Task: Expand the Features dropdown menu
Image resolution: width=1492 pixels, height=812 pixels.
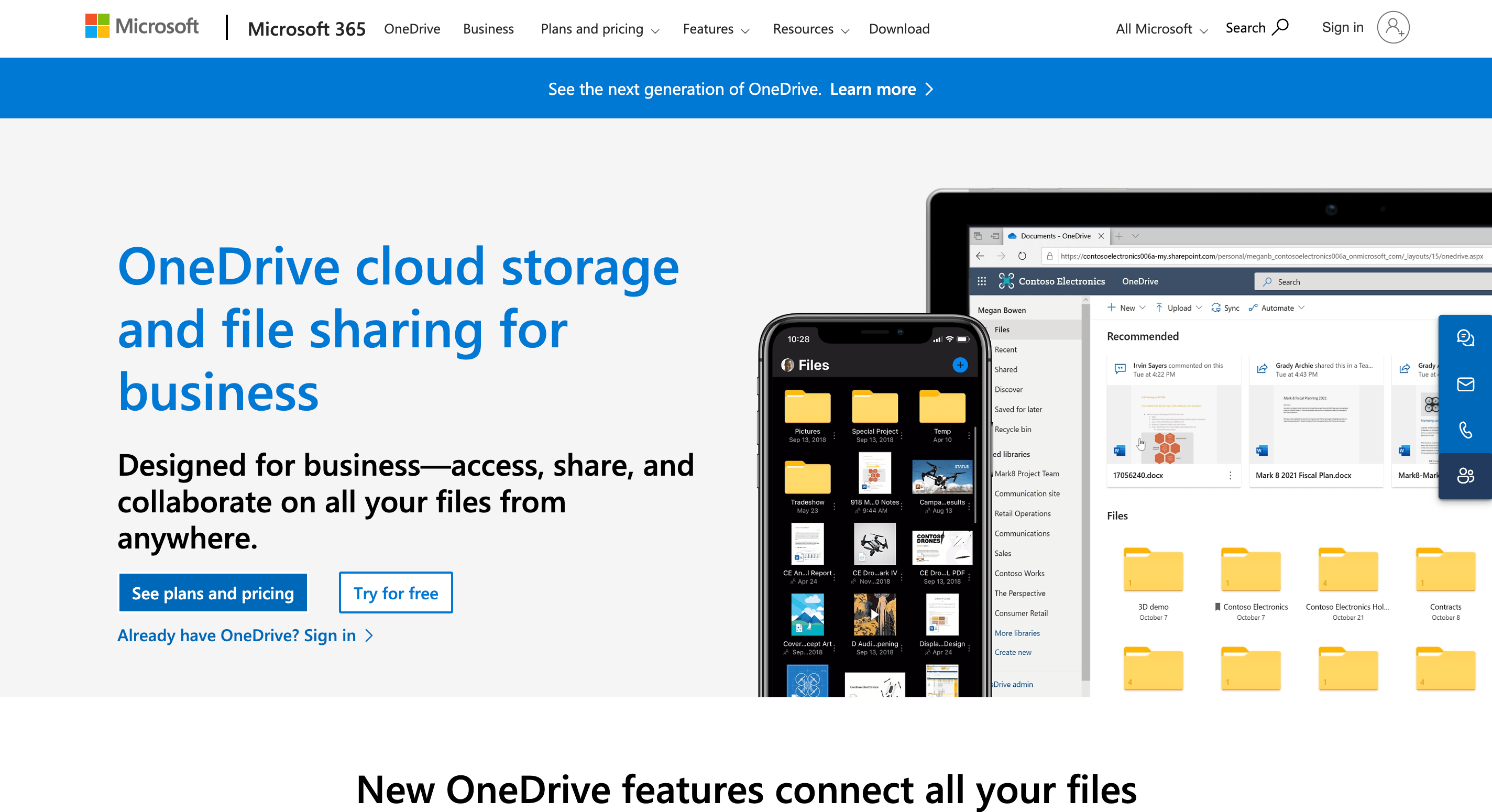Action: click(x=715, y=29)
